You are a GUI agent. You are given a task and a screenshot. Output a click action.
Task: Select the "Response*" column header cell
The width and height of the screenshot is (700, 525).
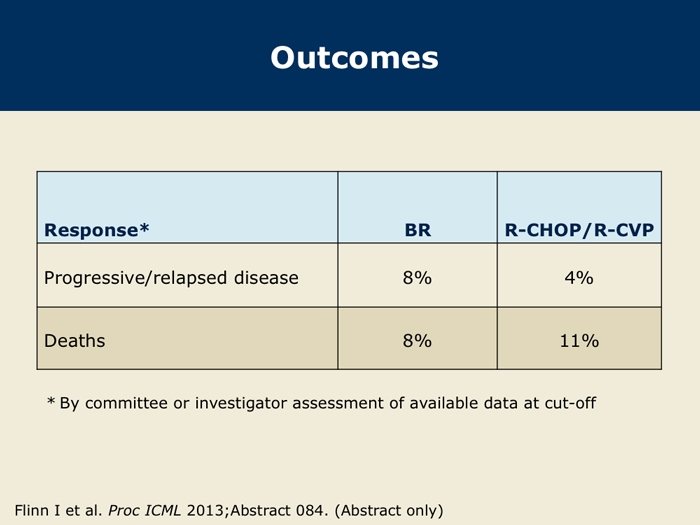click(x=96, y=230)
